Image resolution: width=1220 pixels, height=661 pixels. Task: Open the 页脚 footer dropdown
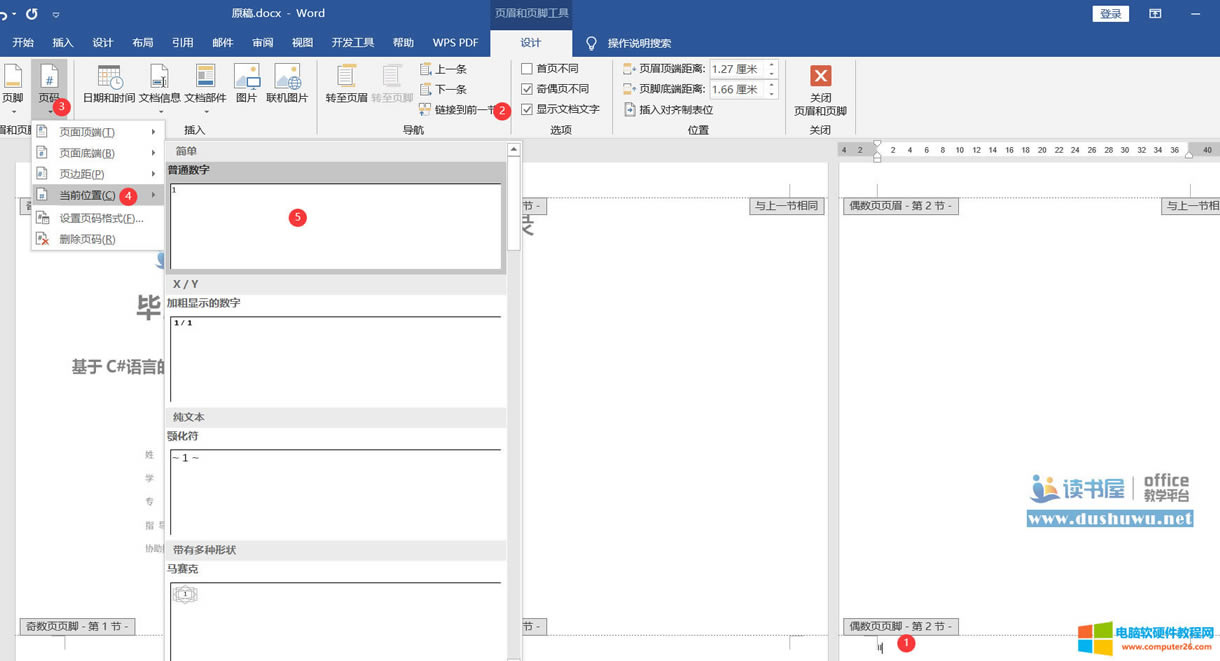13,90
